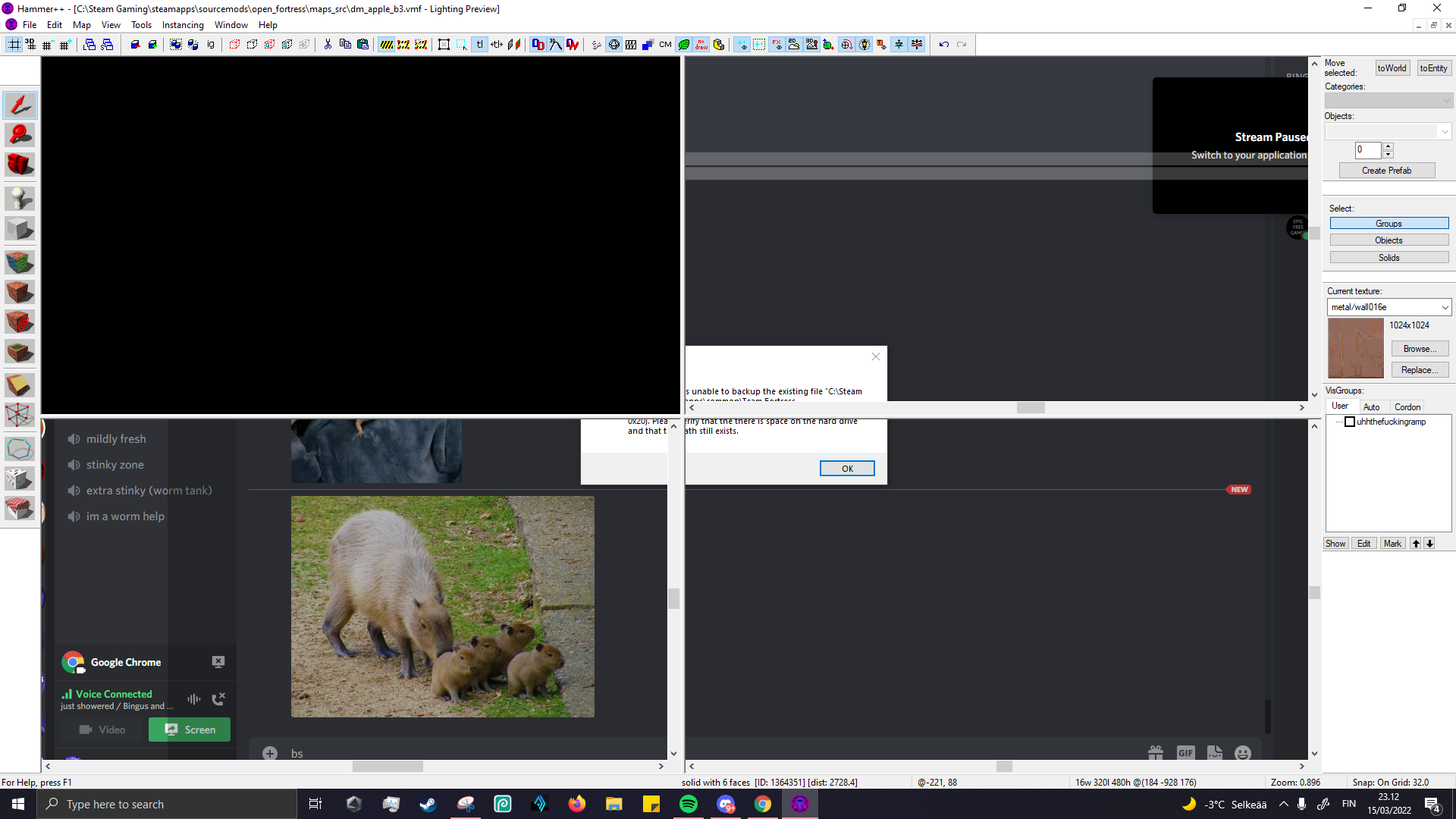Screen dimensions: 1456x819
Task: Toggle Solids selection mode
Action: (1388, 257)
